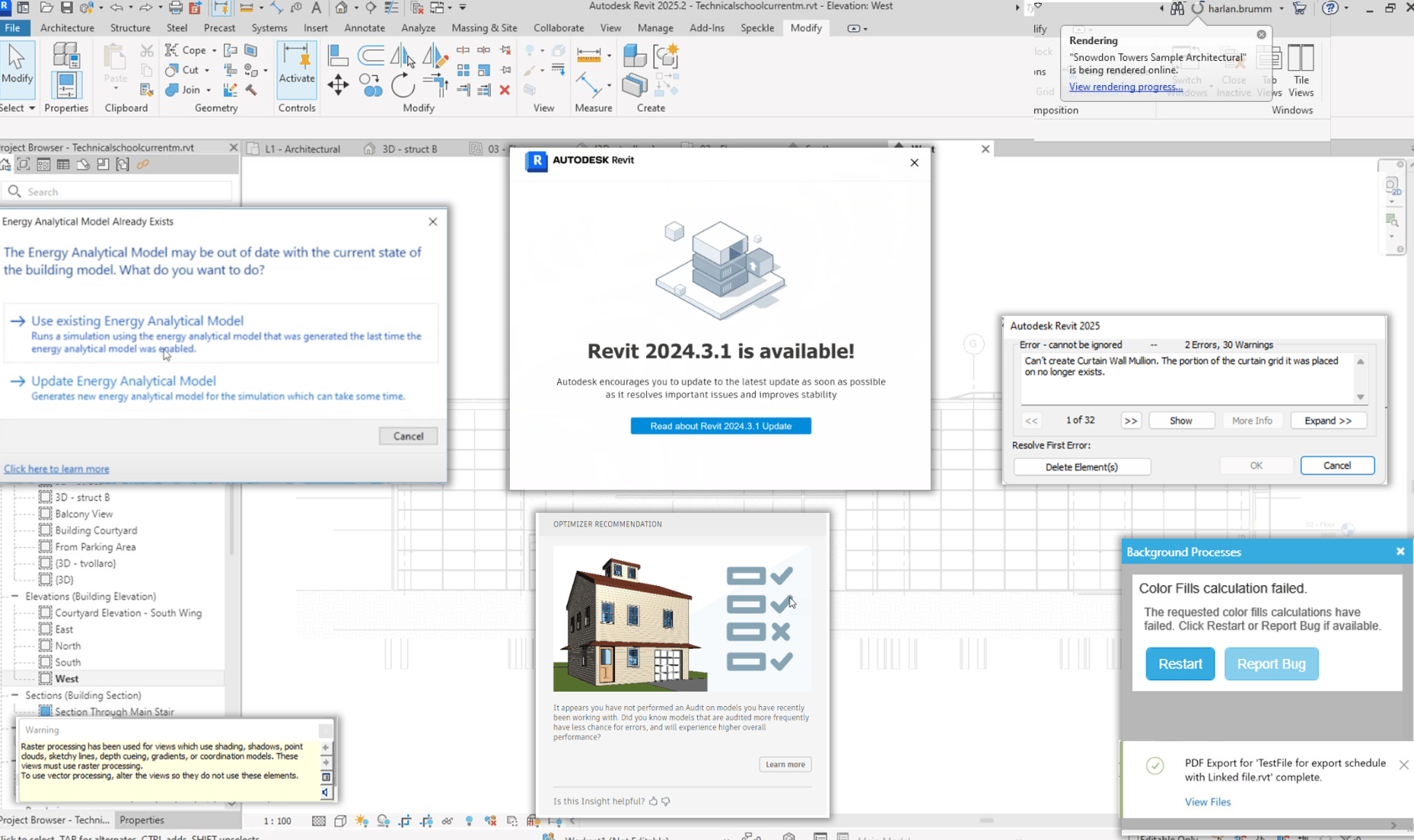Select the Array tool icon
This screenshot has height=840, width=1414.
[x=463, y=70]
